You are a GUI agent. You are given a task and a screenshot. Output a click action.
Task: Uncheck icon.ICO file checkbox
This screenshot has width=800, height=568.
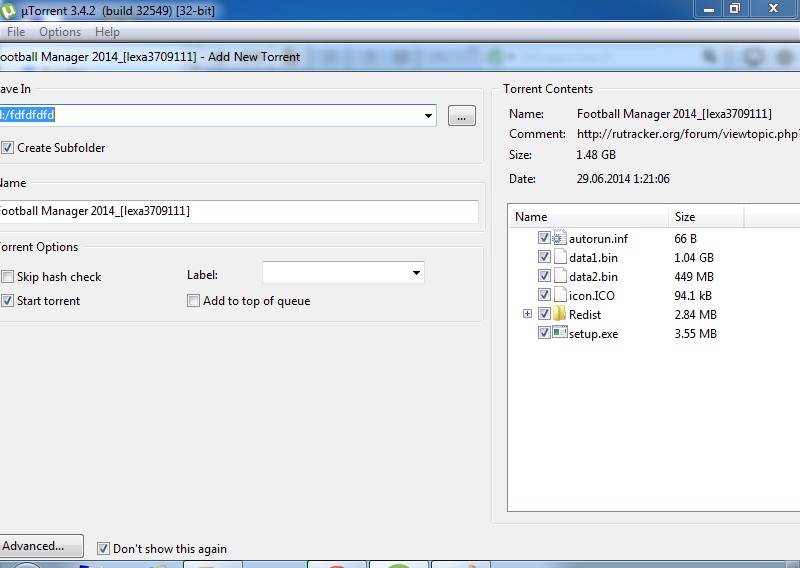(544, 294)
